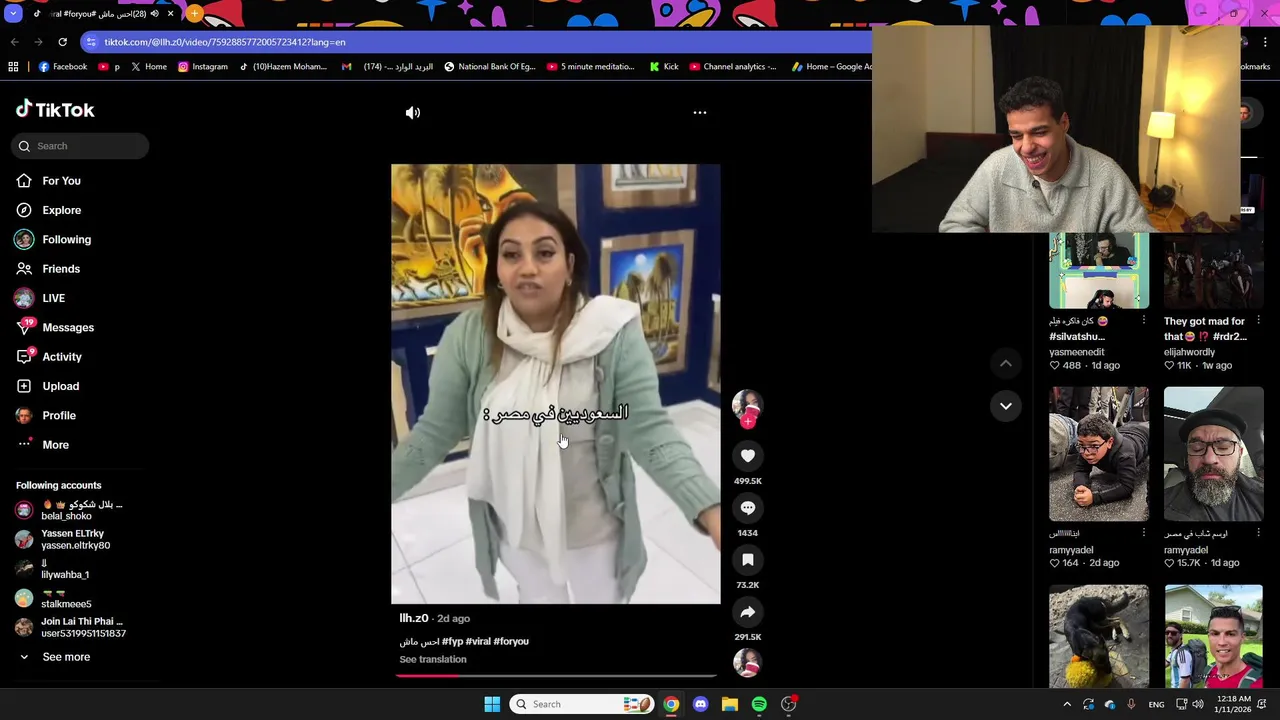Image resolution: width=1280 pixels, height=720 pixels.
Task: Open the three-dots video options menu
Action: (x=700, y=113)
